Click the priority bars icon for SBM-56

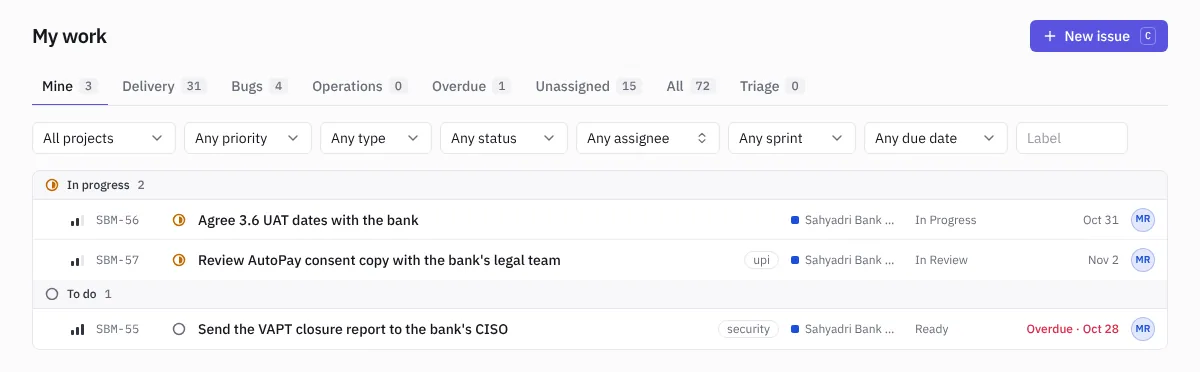76,221
